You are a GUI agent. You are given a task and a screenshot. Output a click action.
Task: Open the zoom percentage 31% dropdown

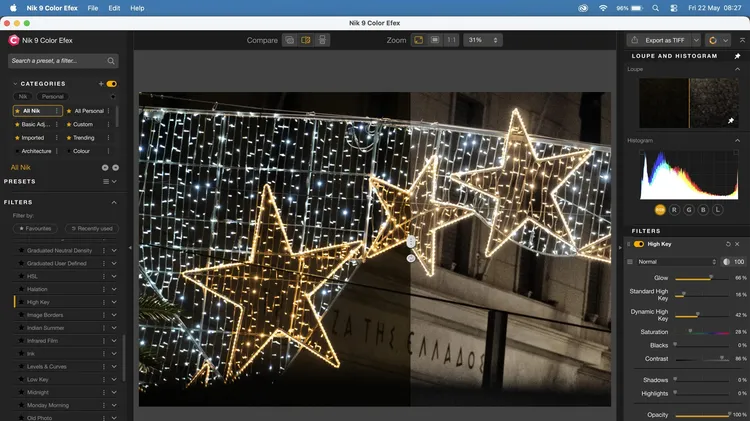tap(483, 40)
